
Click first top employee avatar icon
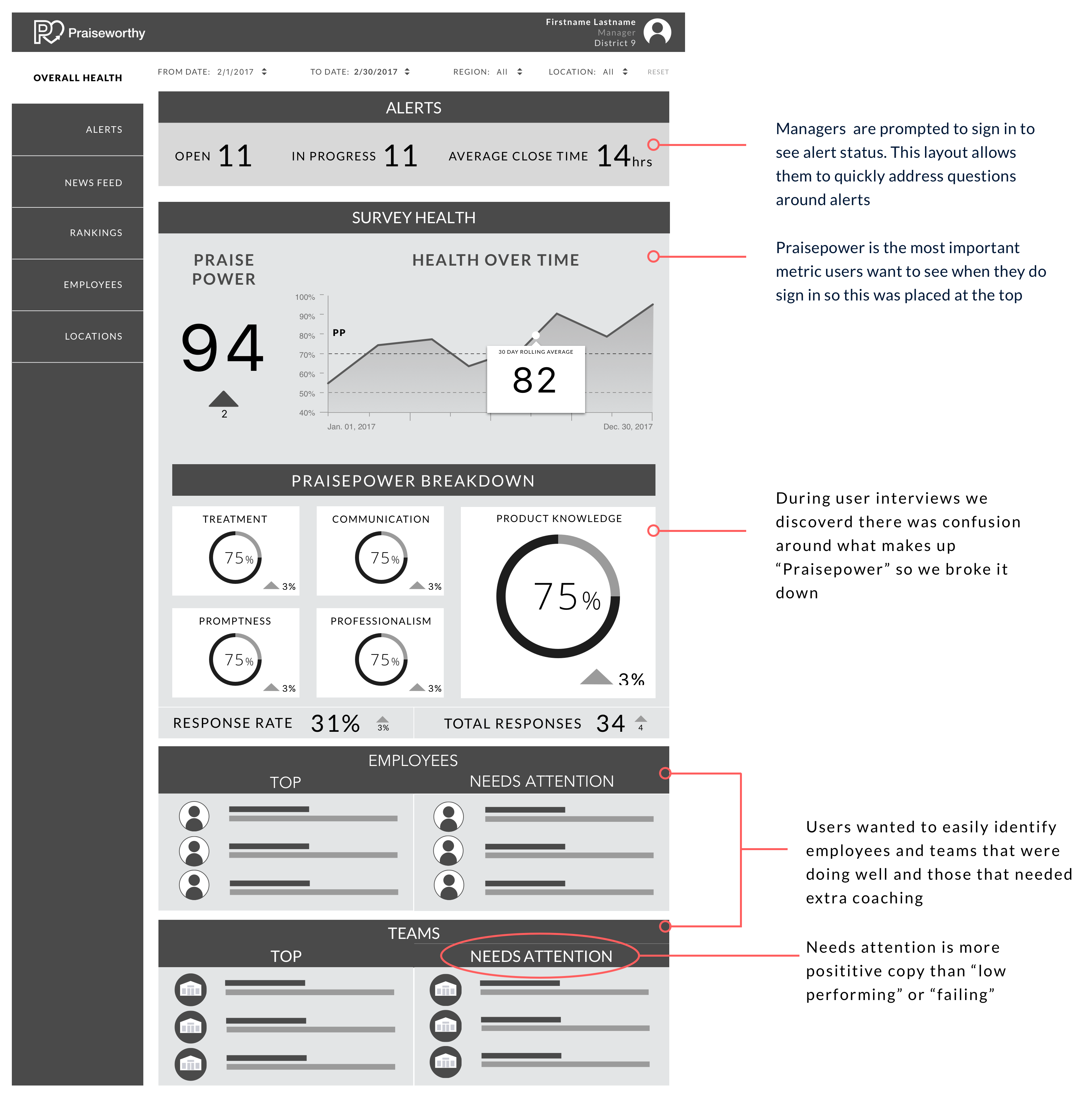tap(194, 816)
